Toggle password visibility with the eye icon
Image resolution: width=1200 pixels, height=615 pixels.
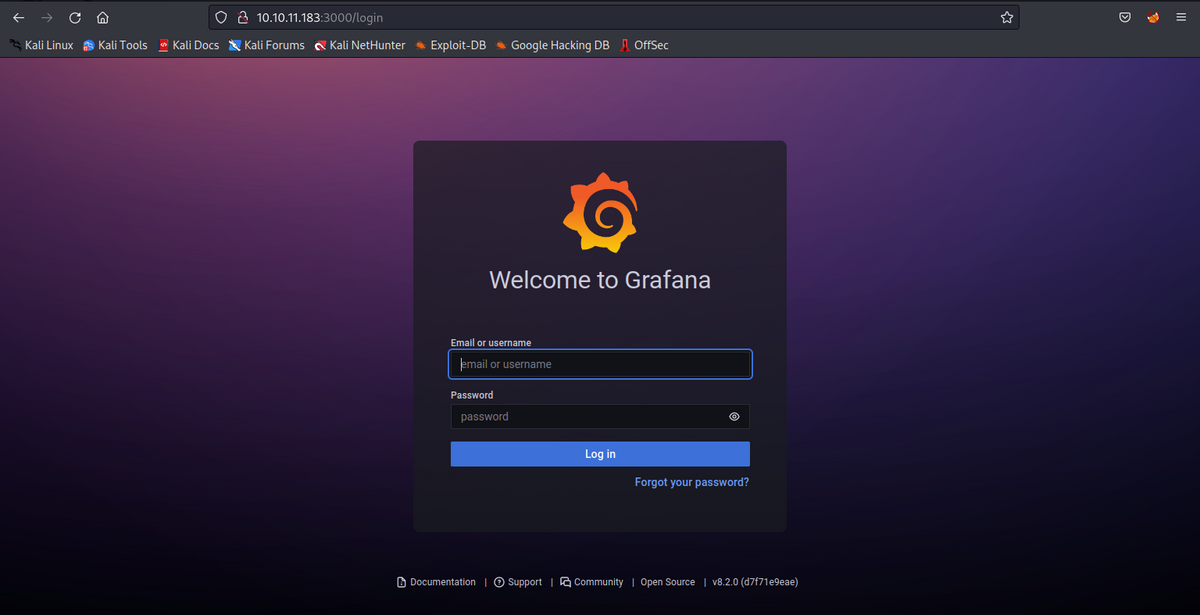tap(734, 417)
